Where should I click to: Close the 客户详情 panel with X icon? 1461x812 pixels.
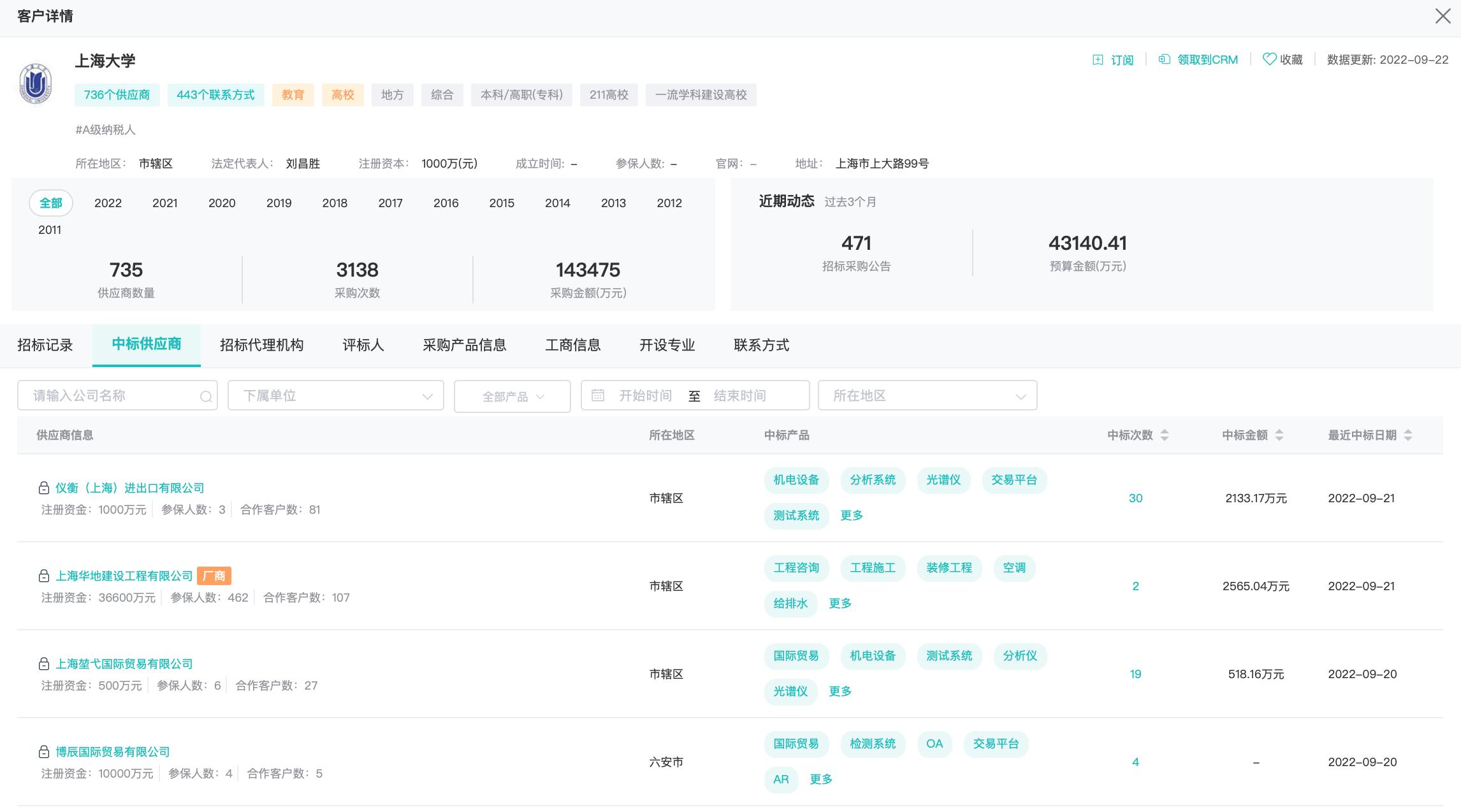point(1443,16)
